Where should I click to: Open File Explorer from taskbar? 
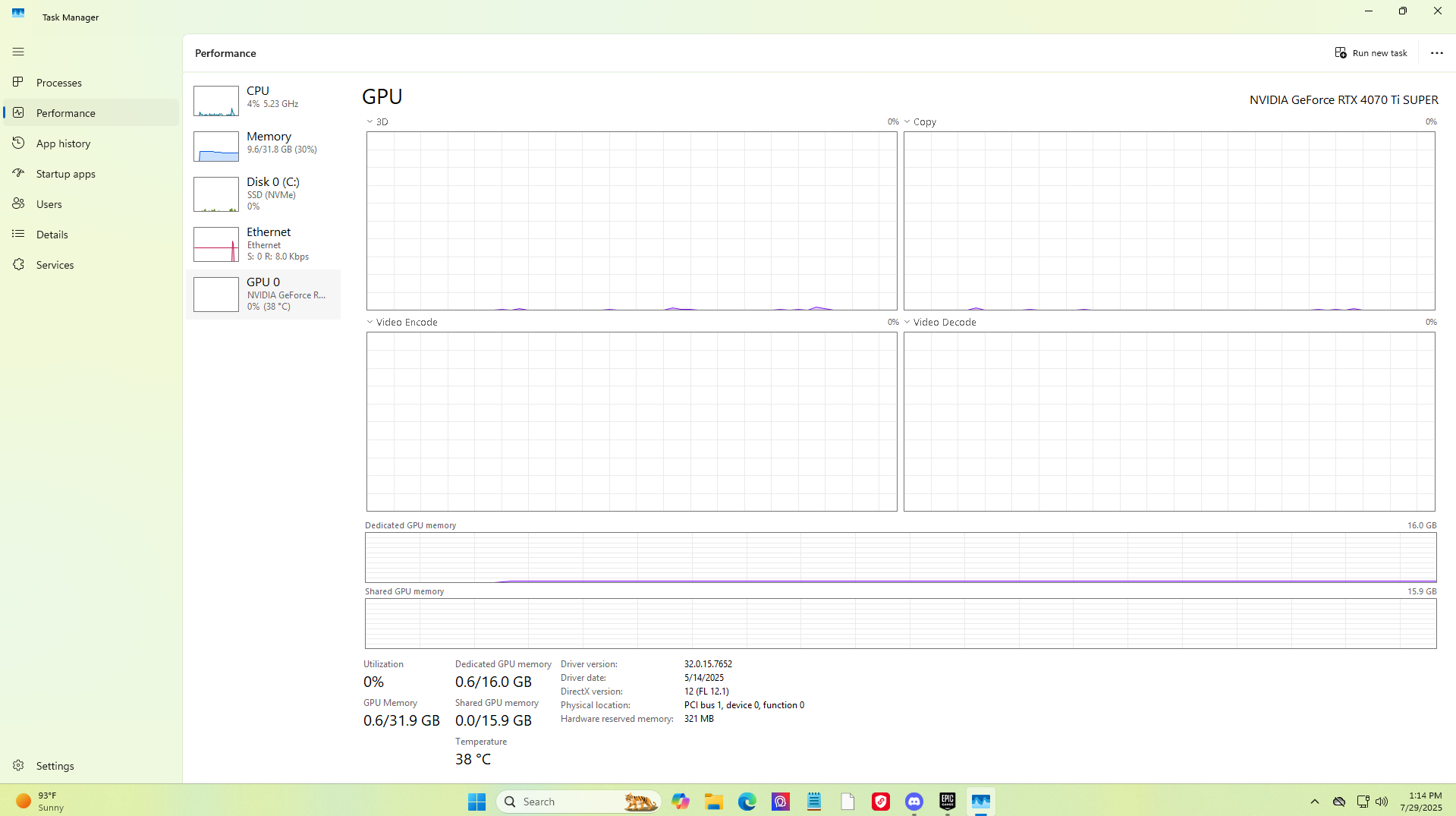[x=713, y=802]
